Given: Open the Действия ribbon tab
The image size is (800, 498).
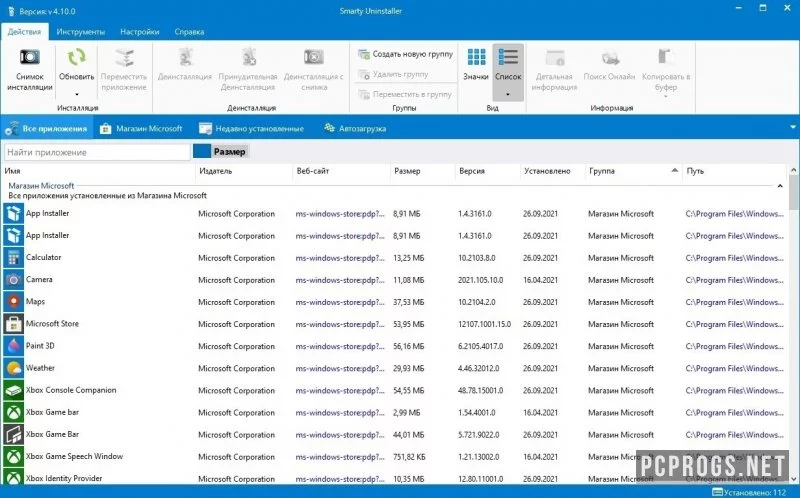Looking at the screenshot, I should (x=24, y=32).
